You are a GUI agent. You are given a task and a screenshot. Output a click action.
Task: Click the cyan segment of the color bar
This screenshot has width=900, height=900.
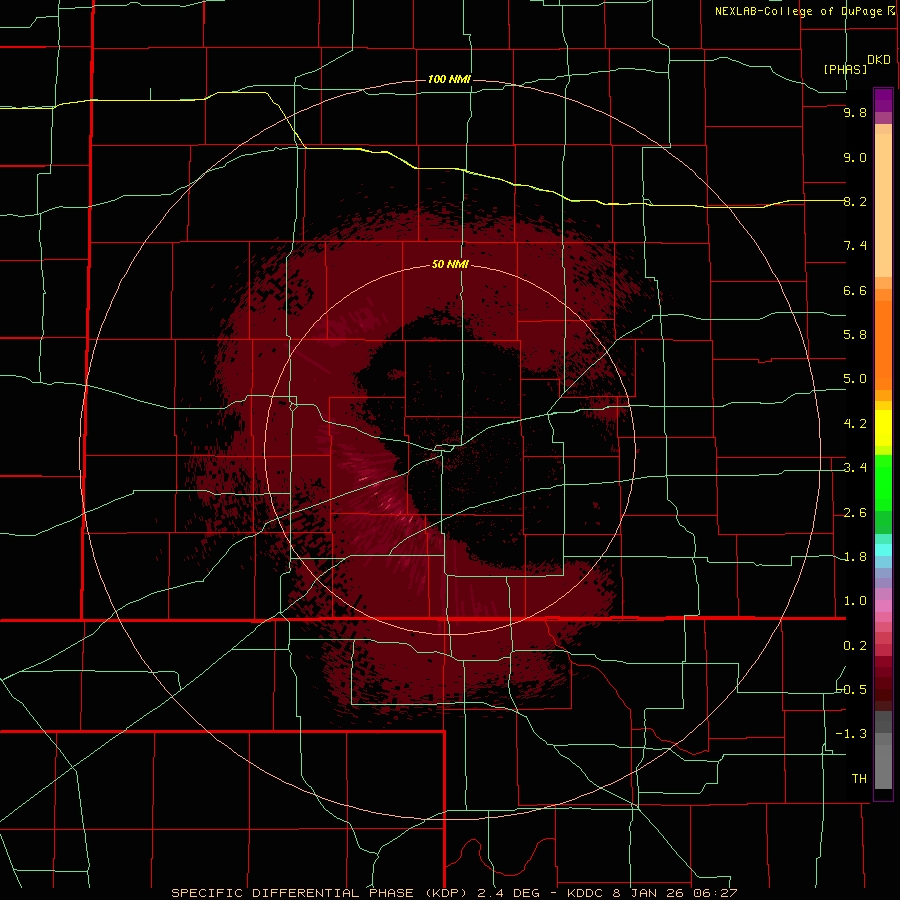tap(883, 550)
